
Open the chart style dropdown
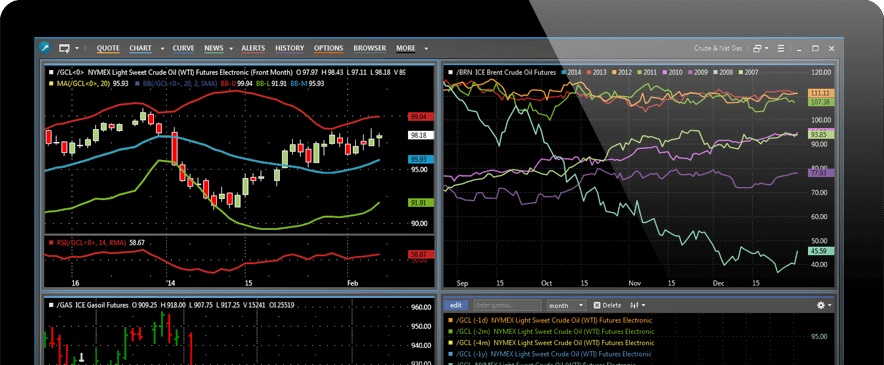638,305
